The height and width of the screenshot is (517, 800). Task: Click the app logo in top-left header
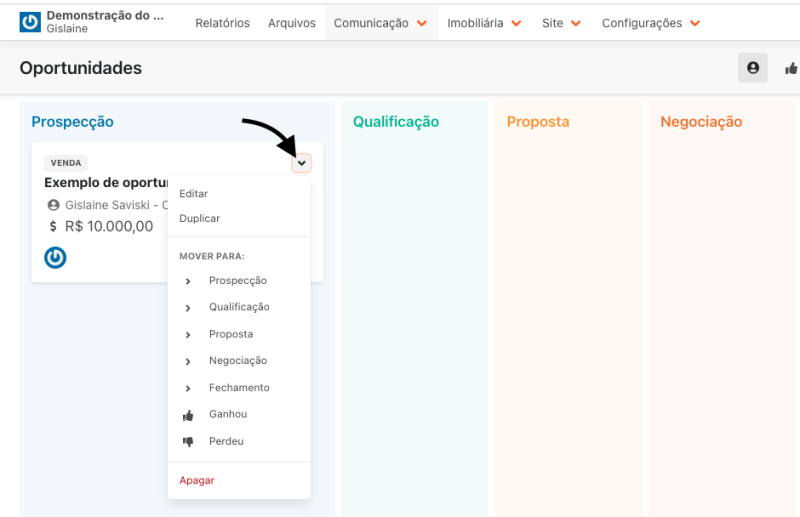coord(30,22)
